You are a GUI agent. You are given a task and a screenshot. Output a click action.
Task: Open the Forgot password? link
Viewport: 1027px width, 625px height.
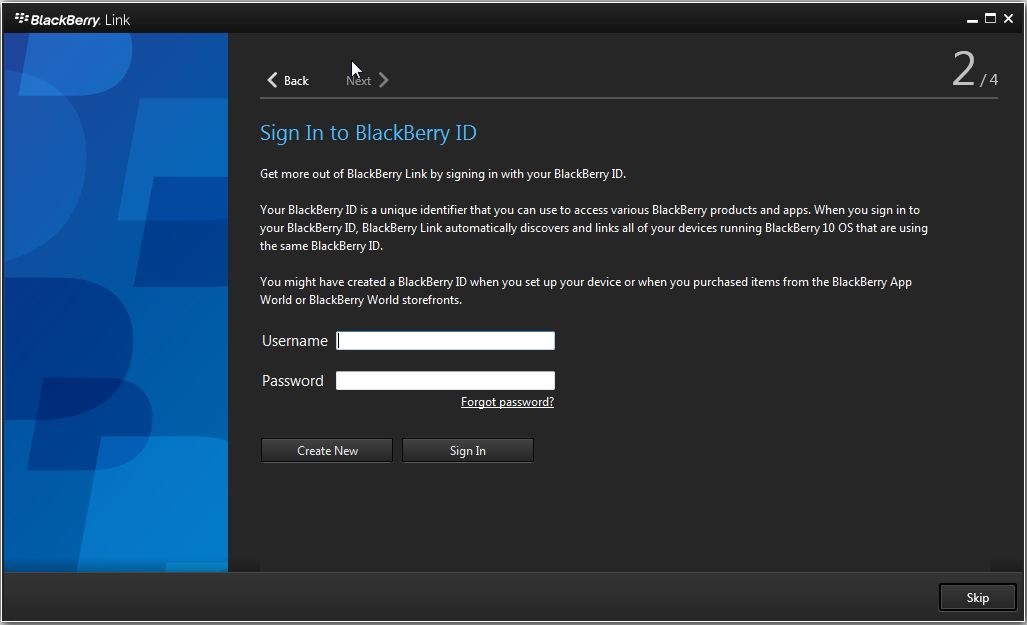(507, 402)
